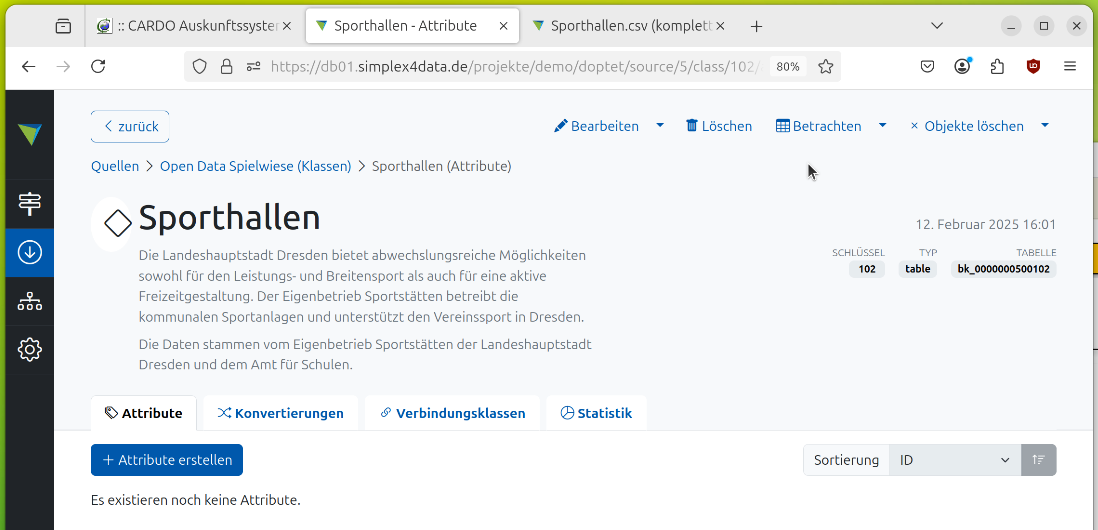This screenshot has height=530, width=1098.
Task: Bookmark this page with the star icon
Action: pos(826,66)
